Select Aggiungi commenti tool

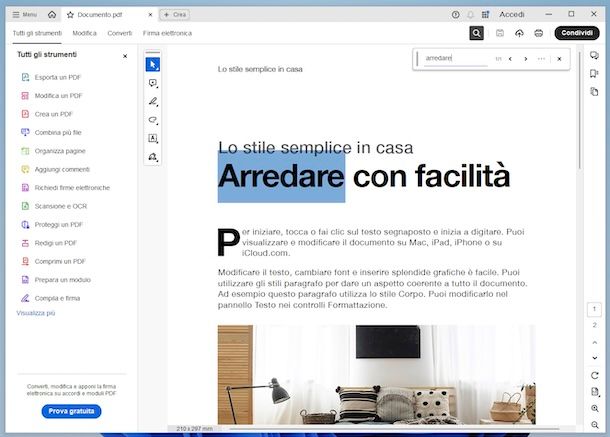pos(55,169)
